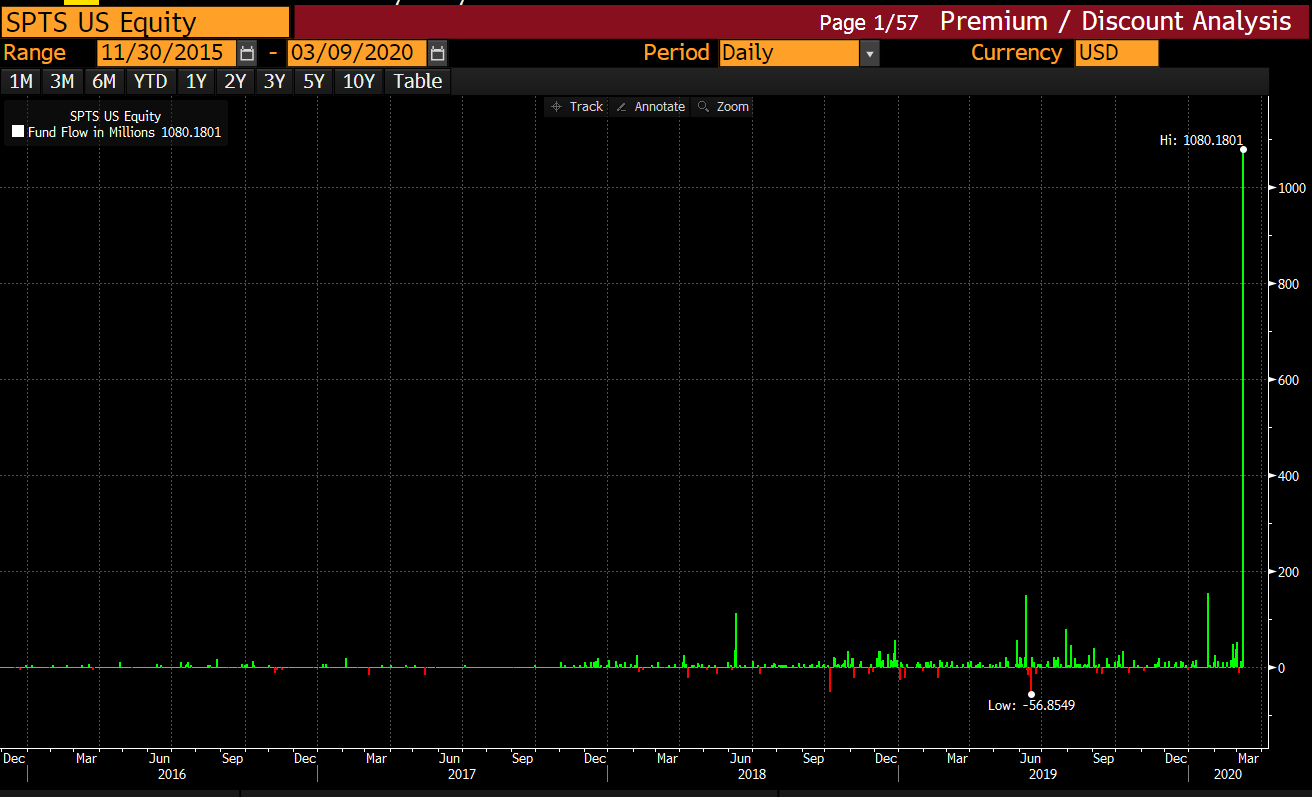Open the start date calendar picker
1312x797 pixels.
pyautogui.click(x=246, y=53)
